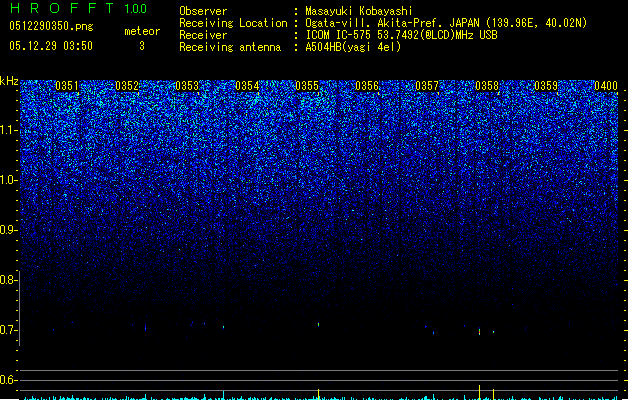Click the 0357 time marker
The width and height of the screenshot is (629, 400).
(427, 86)
